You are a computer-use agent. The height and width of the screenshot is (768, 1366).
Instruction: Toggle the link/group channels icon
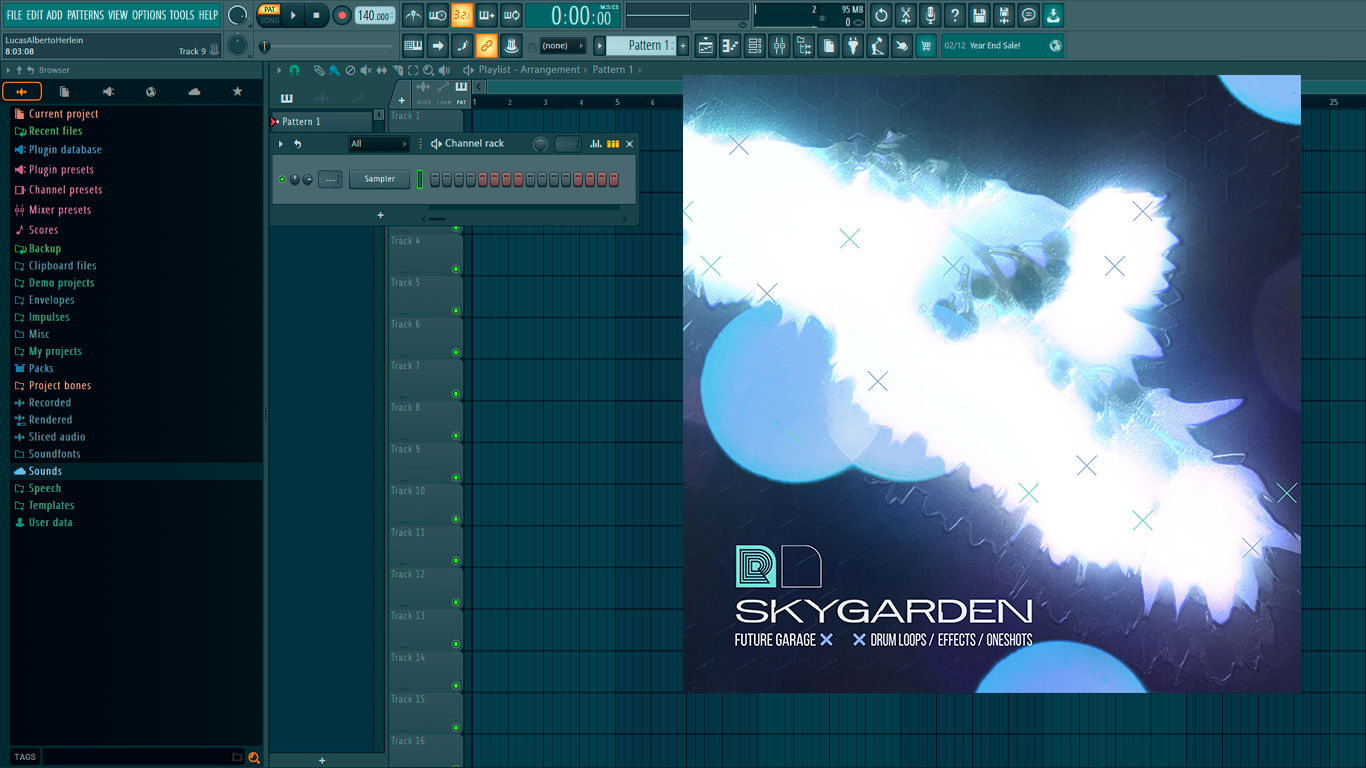pyautogui.click(x=487, y=45)
